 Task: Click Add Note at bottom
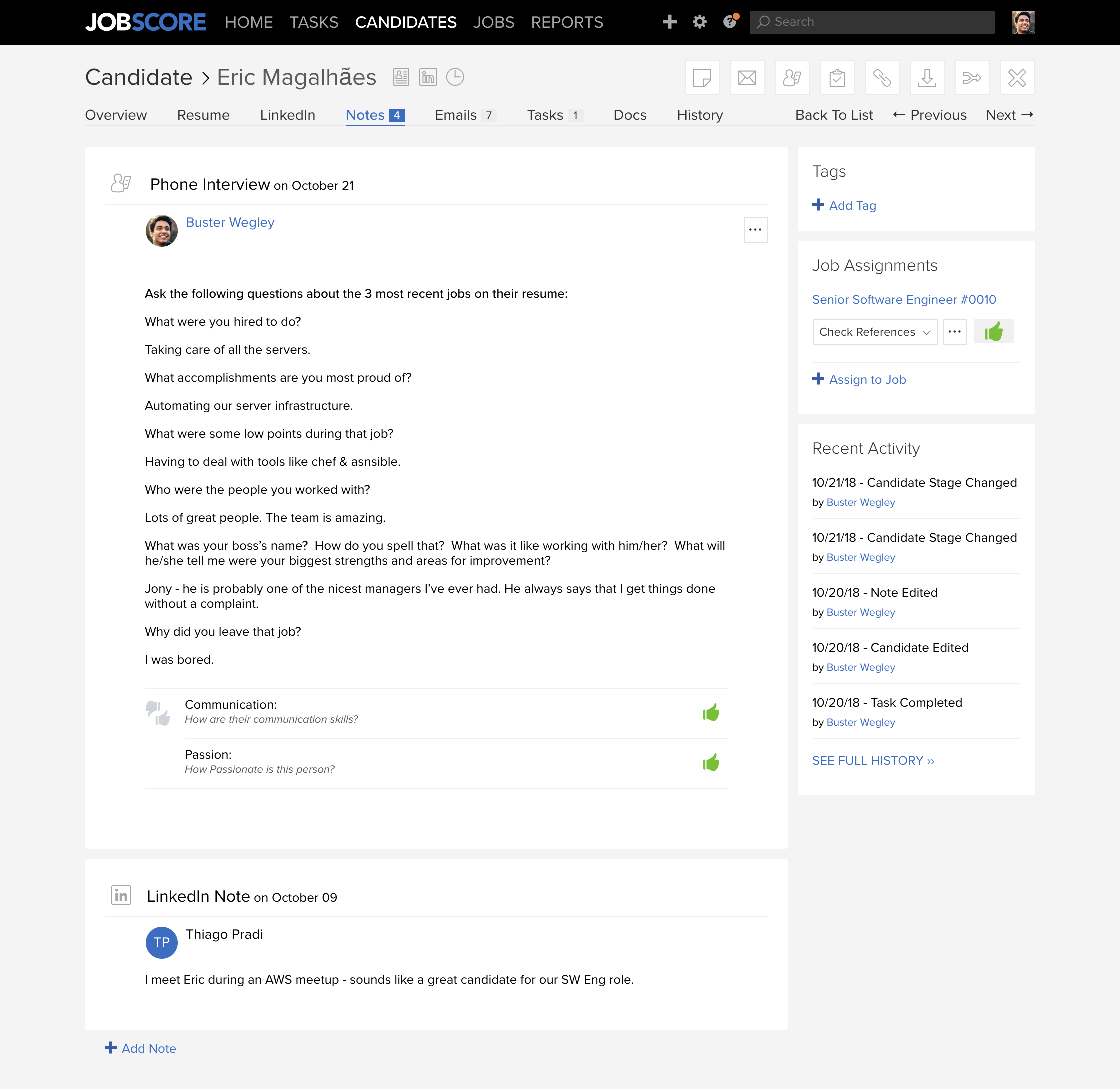click(x=140, y=1049)
